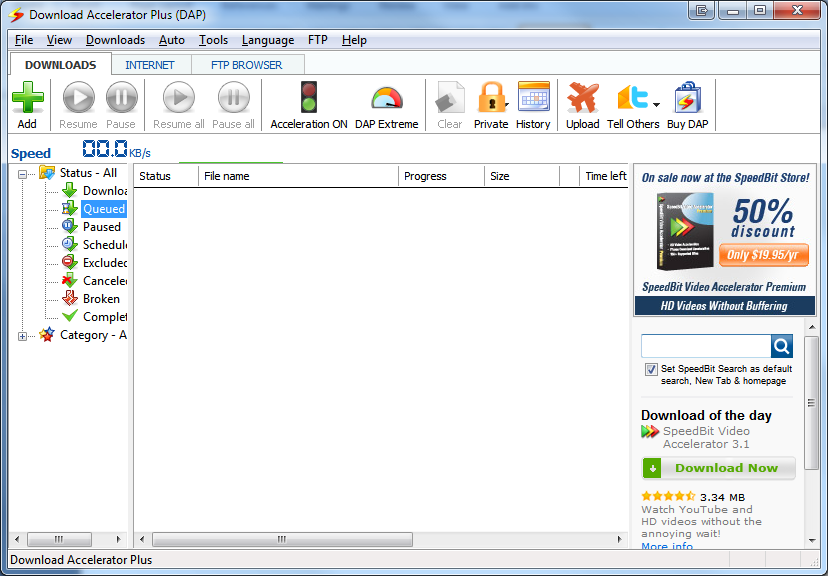Viewport: 828px width, 576px height.
Task: Open the Tools menu
Action: click(213, 40)
